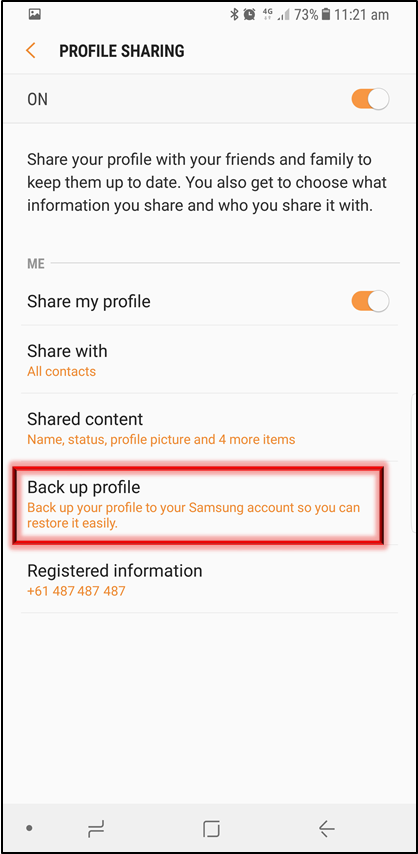
Task: Tap the PROFILE SHARING page title
Action: coord(122,51)
